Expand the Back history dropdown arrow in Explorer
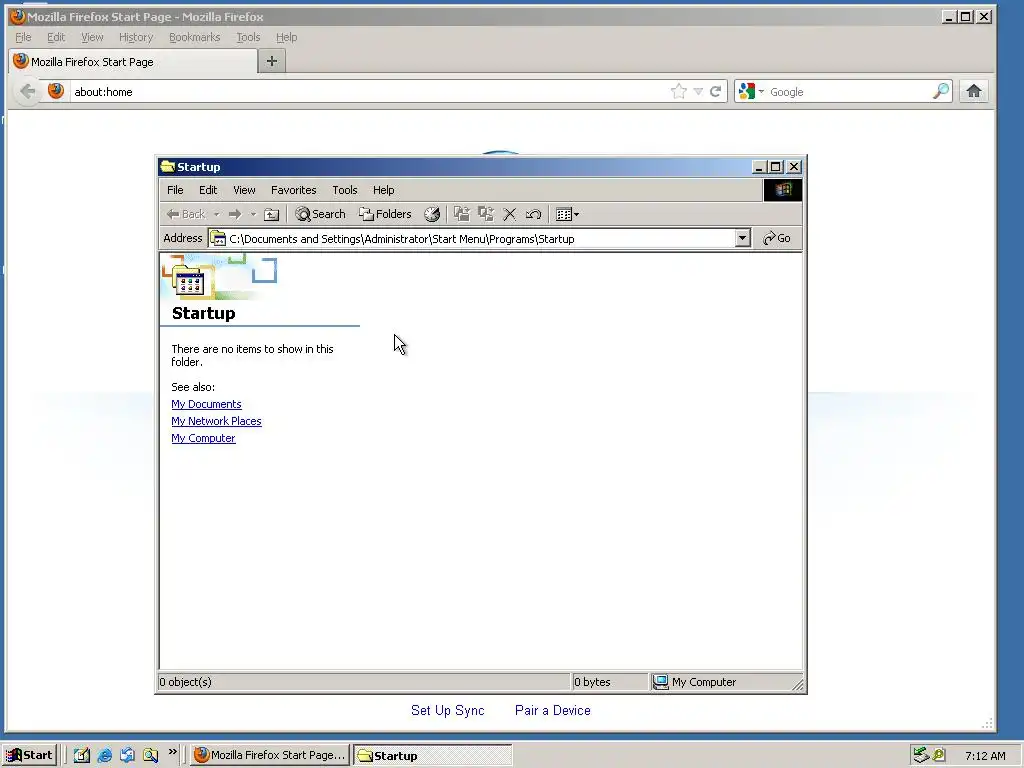 point(217,214)
